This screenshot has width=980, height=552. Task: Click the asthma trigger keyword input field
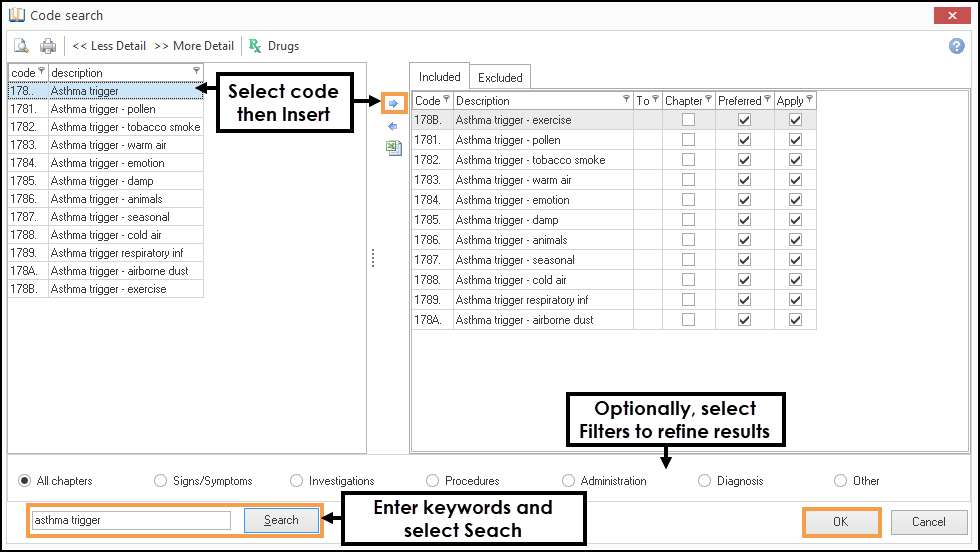(130, 520)
